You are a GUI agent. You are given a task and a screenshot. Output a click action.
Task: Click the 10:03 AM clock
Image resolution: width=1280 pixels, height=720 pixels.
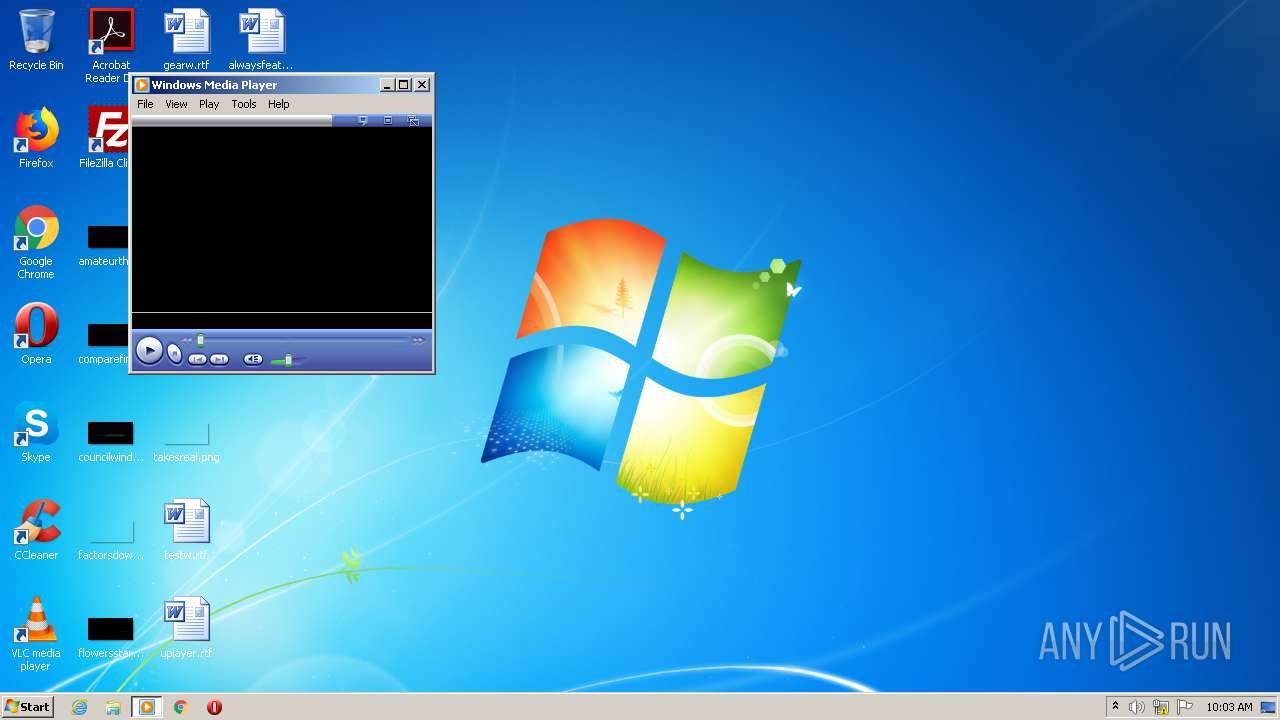1229,707
